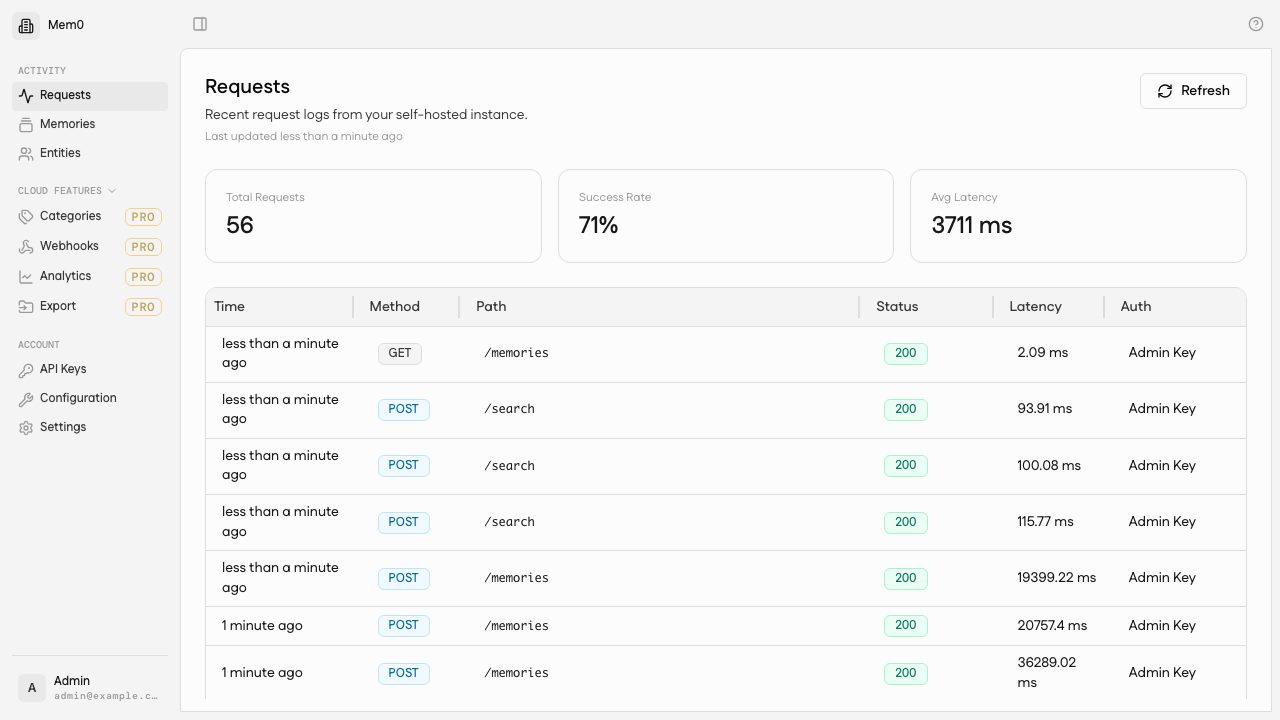1280x720 pixels.
Task: Open Memories in the sidebar
Action: tap(90, 124)
